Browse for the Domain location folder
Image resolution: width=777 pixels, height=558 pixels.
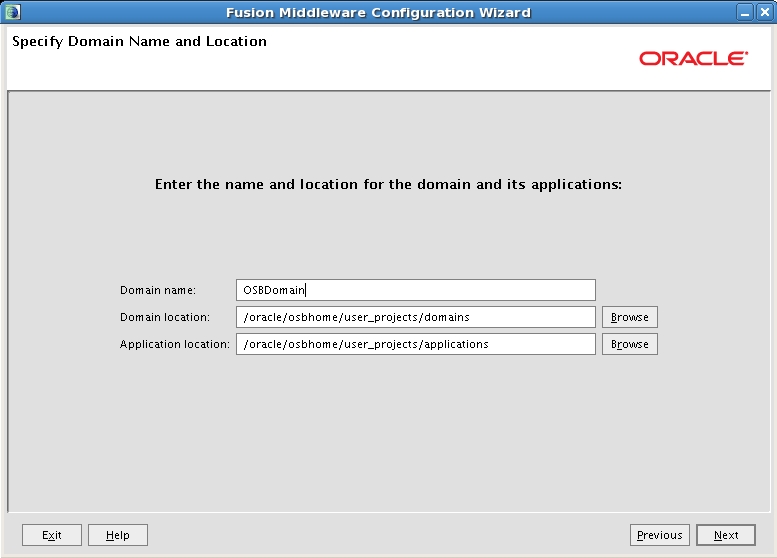pyautogui.click(x=630, y=317)
